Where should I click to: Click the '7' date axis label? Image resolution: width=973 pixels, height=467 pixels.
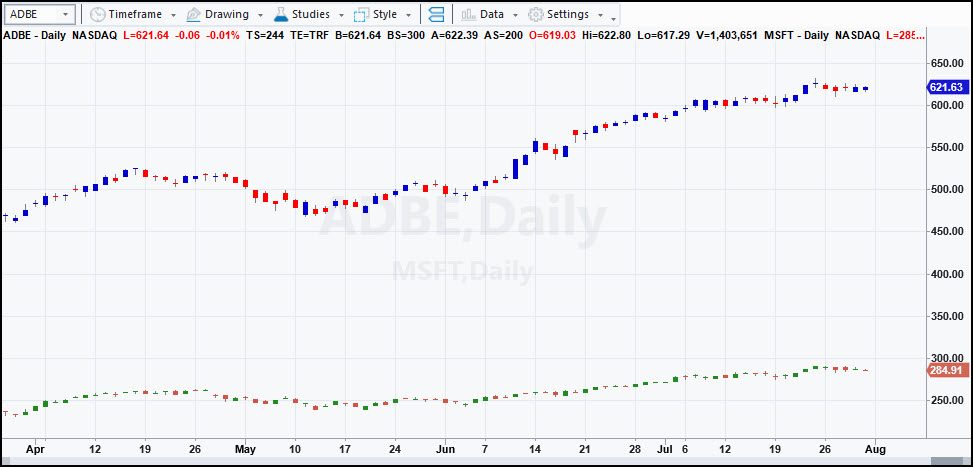pyautogui.click(x=485, y=448)
